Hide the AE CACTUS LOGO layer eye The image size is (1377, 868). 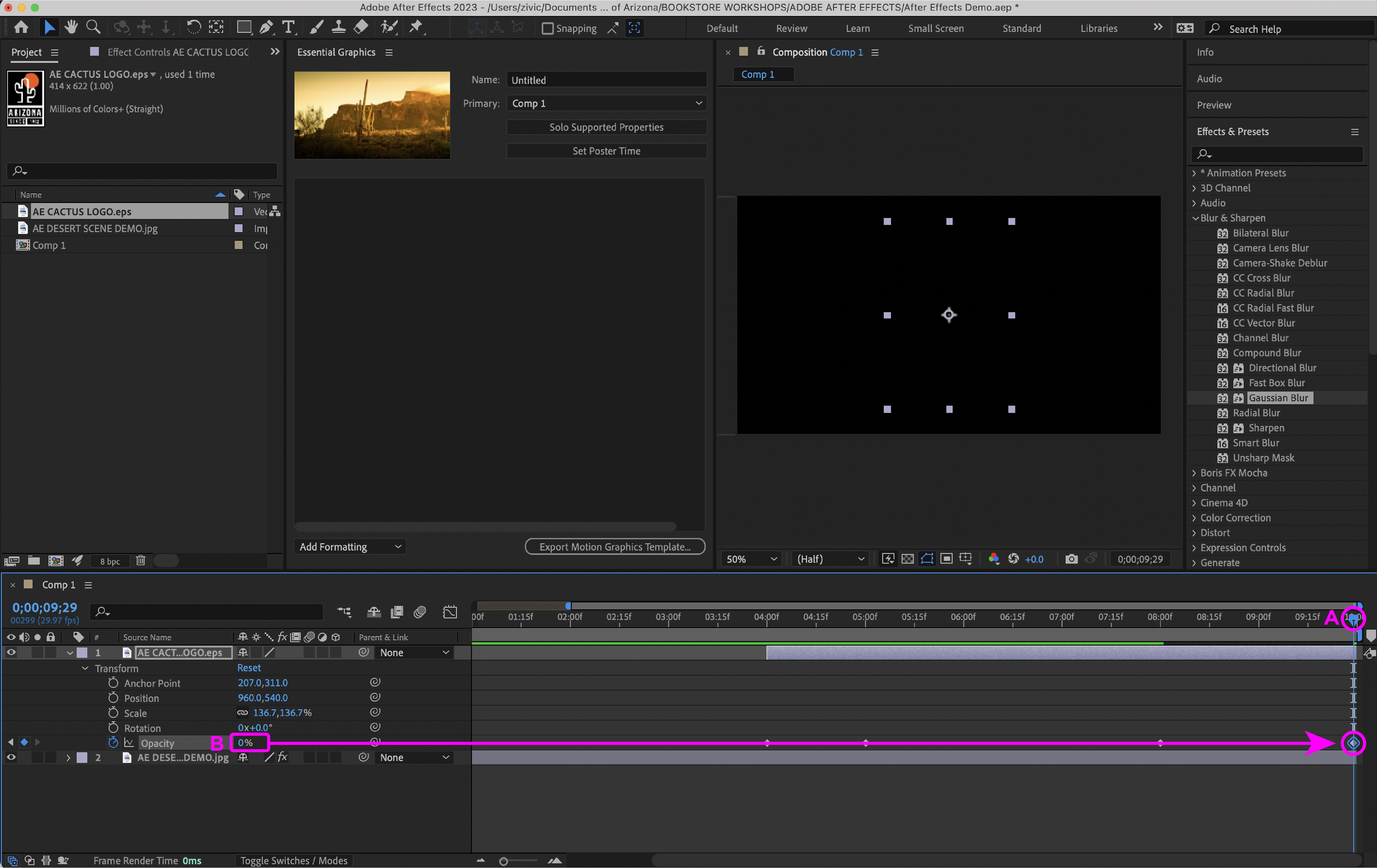(x=11, y=653)
